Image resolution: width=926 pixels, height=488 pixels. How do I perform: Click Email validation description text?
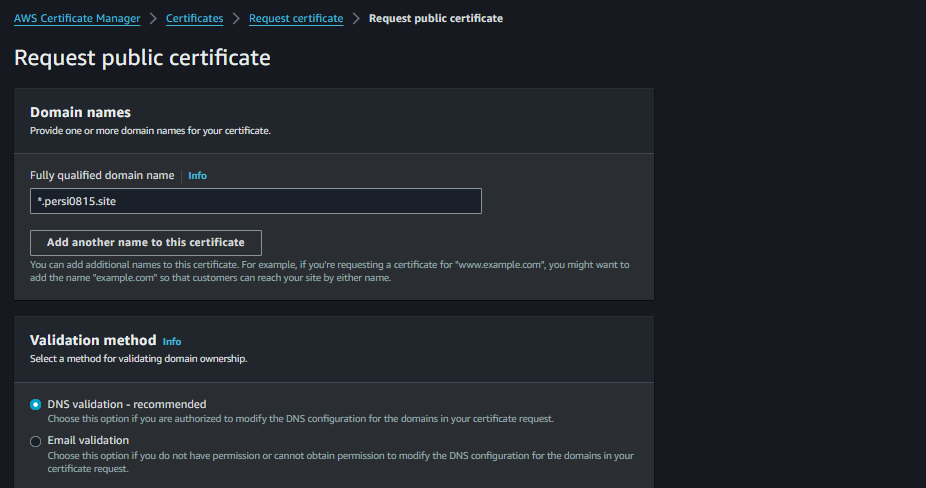(341, 462)
